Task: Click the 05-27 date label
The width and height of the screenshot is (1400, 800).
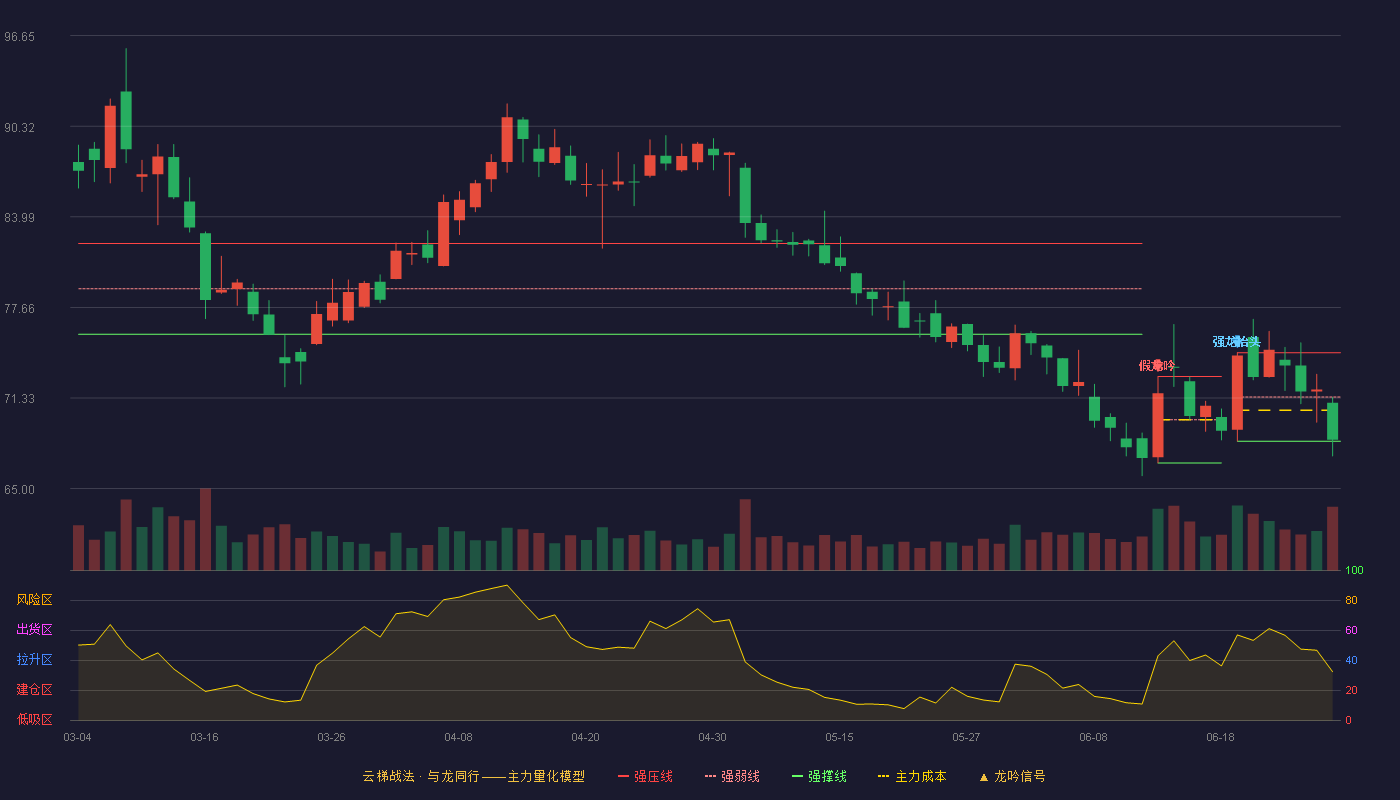Action: tap(966, 737)
